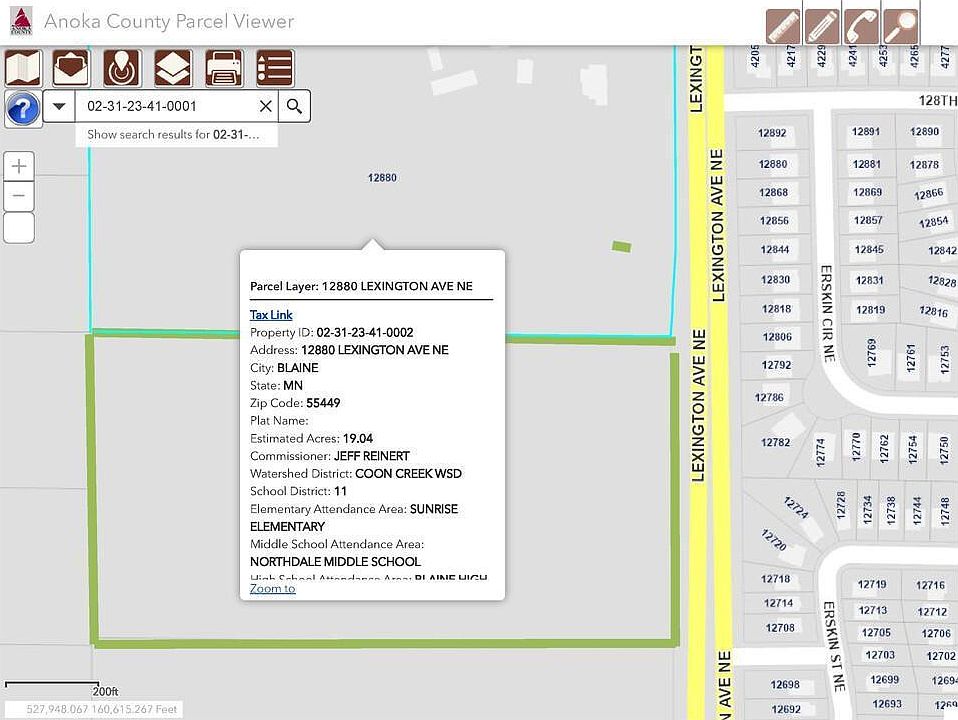Image resolution: width=958 pixels, height=720 pixels.
Task: Click parcel number 12844 on map
Action: [x=775, y=249]
